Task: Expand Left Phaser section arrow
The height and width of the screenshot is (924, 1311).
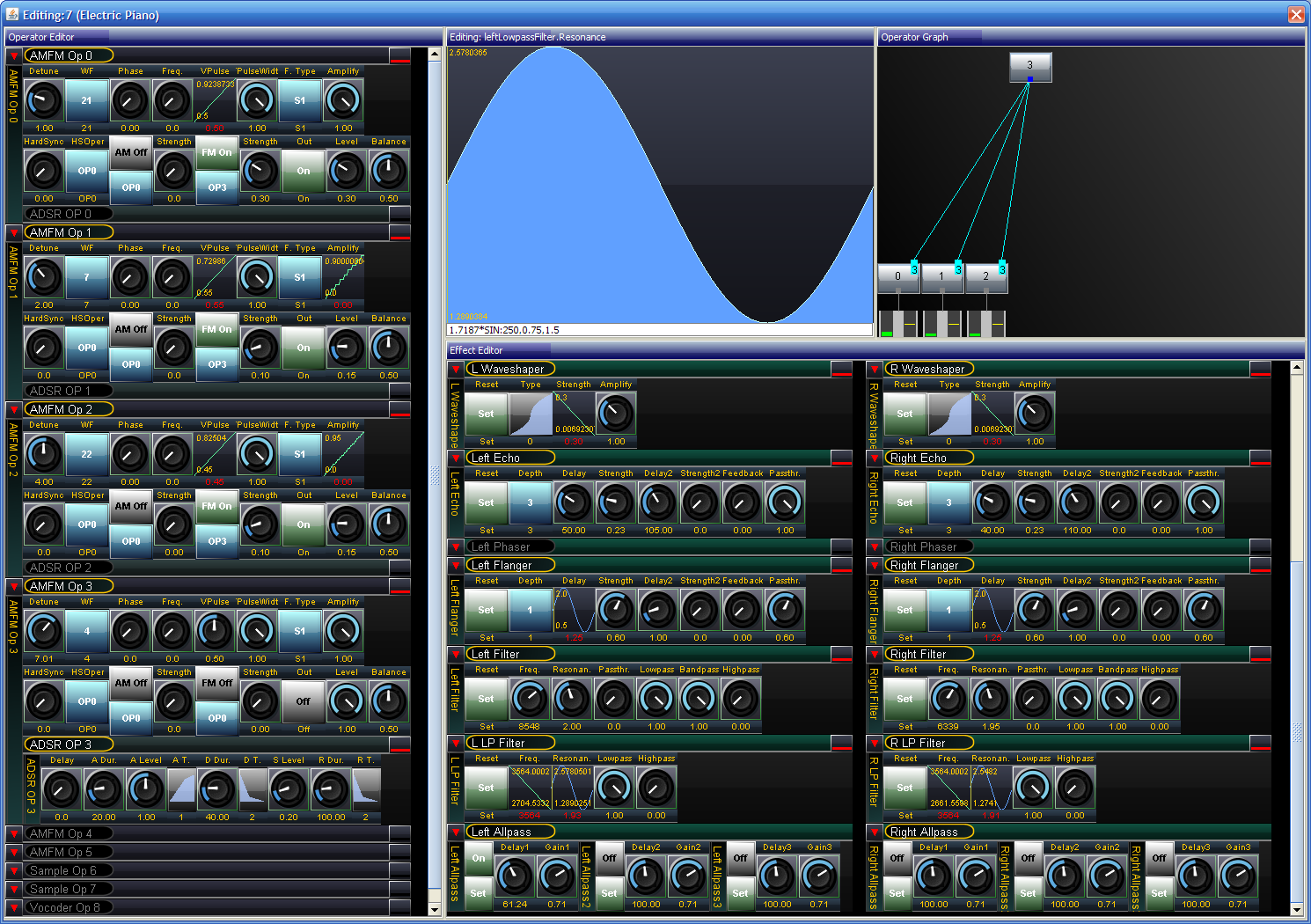Action: (x=456, y=546)
